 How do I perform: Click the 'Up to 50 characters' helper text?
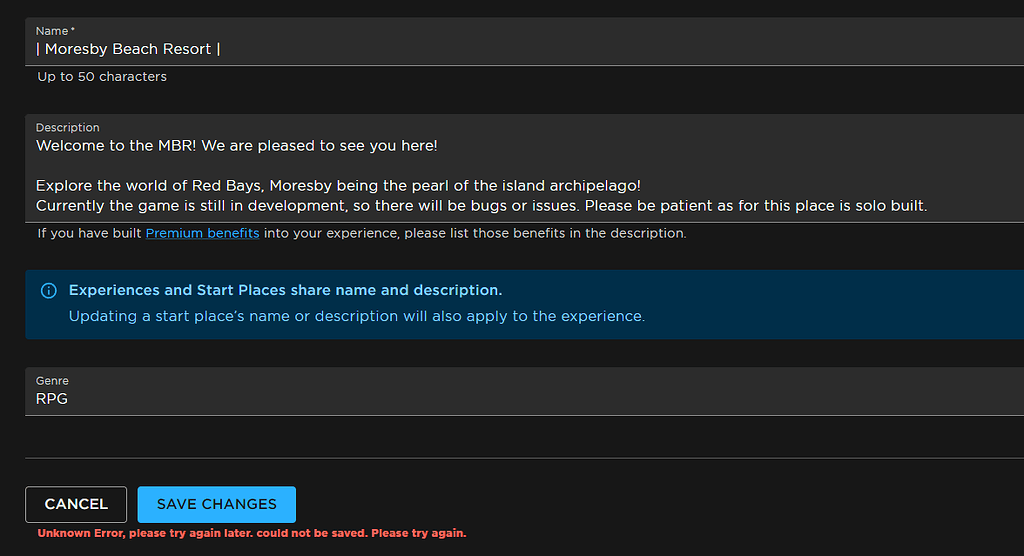[102, 76]
